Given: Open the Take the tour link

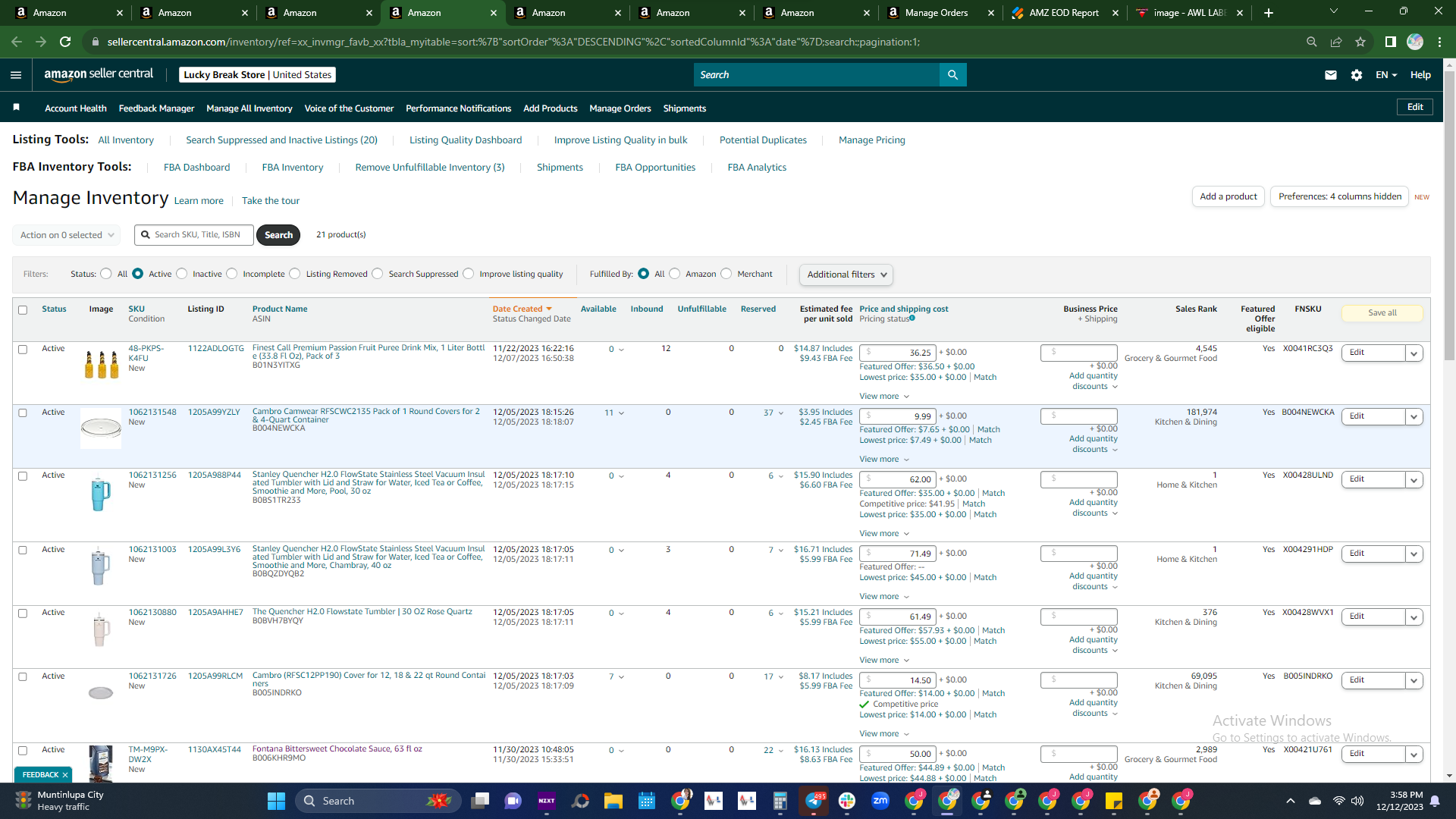Looking at the screenshot, I should tap(271, 201).
